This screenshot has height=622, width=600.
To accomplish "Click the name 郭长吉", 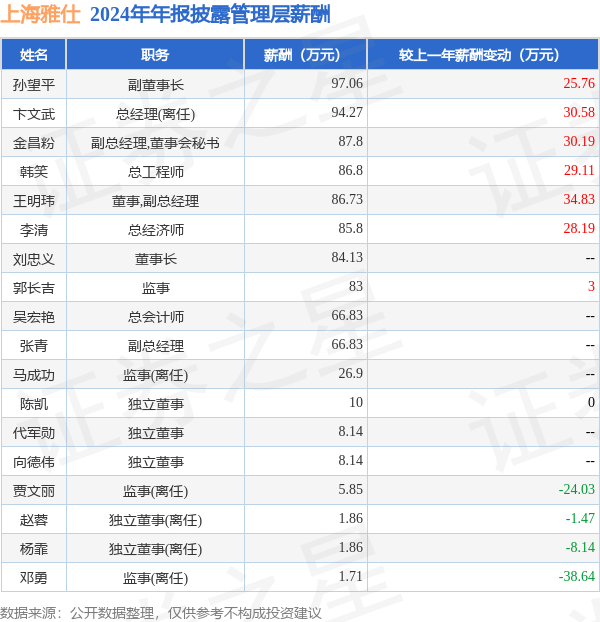I will click(x=34, y=288).
